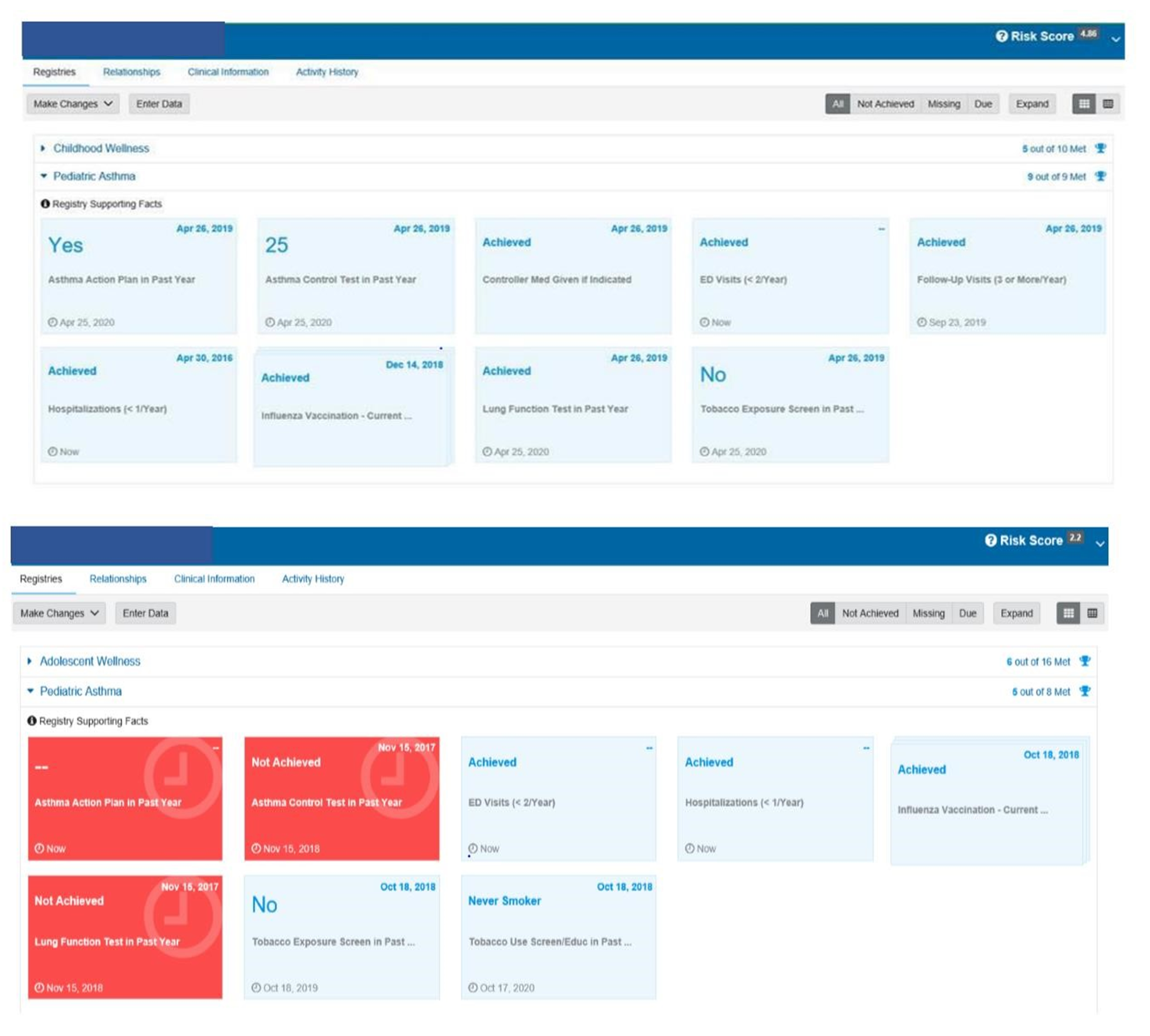Open the Follow-Up Visits (3 or More/Year) card
Viewport: 1150px width, 1036px height.
tap(1008, 276)
